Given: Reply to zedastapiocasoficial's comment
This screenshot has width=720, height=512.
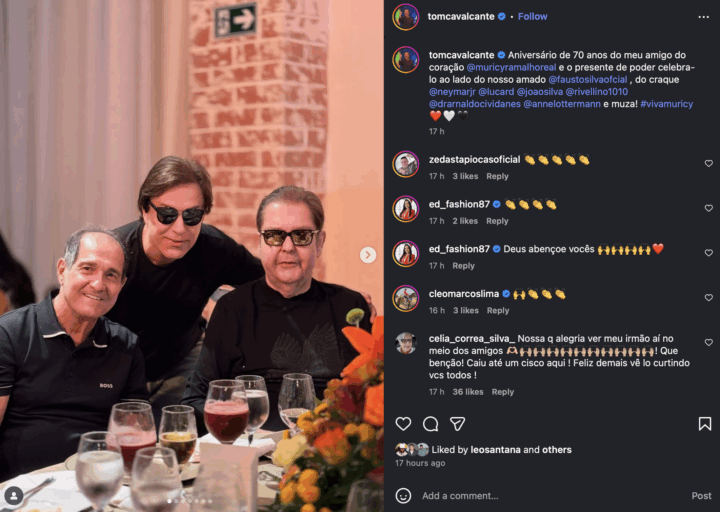Looking at the screenshot, I should pos(497,176).
